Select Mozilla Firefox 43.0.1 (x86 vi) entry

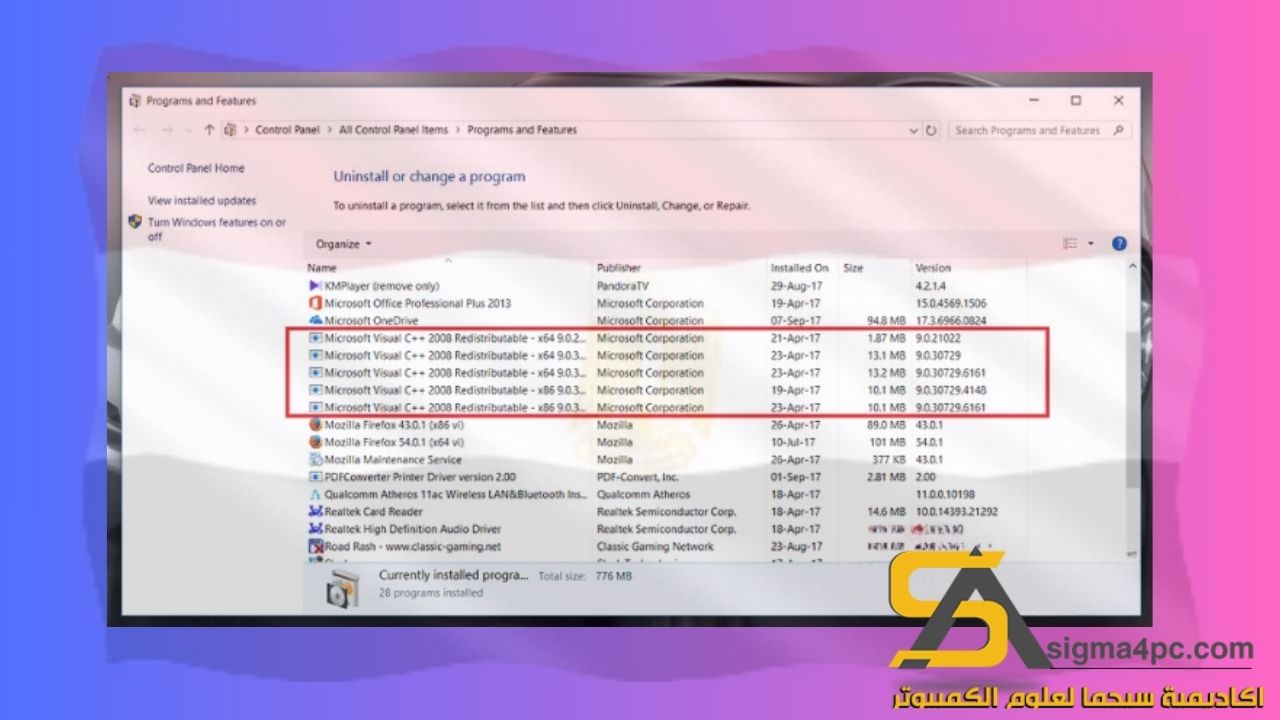tap(394, 425)
